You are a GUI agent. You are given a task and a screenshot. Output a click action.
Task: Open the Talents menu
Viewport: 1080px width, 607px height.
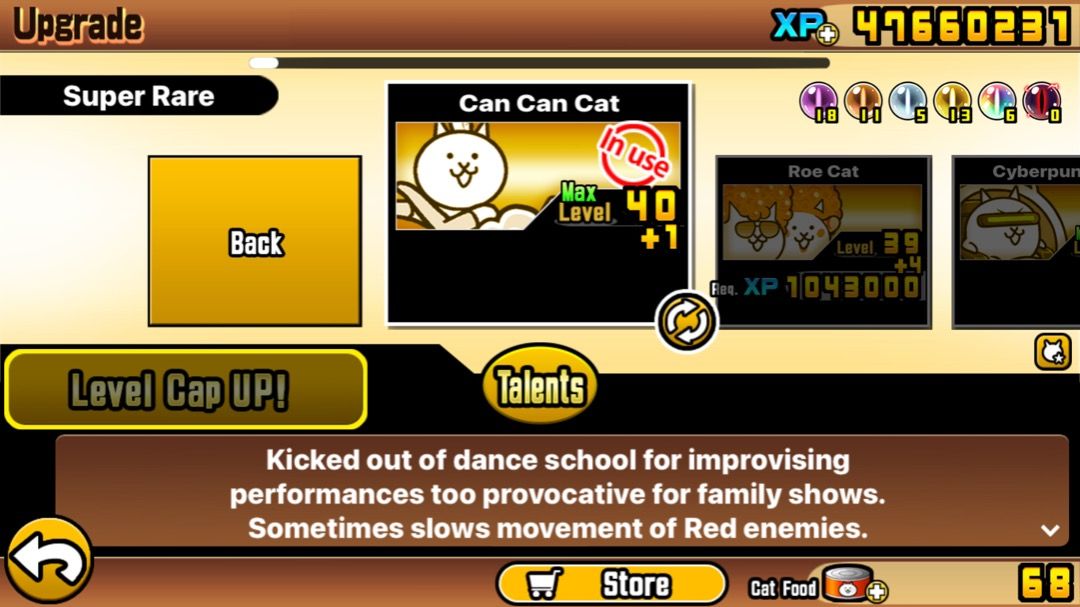coord(540,384)
